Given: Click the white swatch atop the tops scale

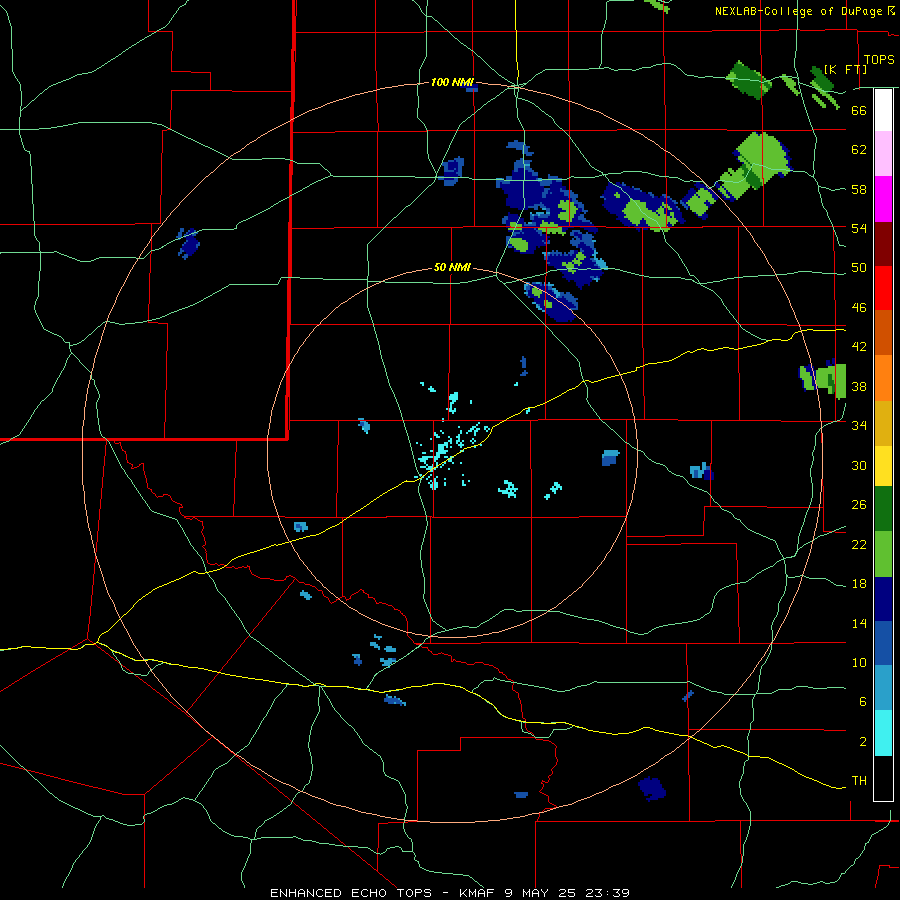Looking at the screenshot, I should pyautogui.click(x=883, y=110).
